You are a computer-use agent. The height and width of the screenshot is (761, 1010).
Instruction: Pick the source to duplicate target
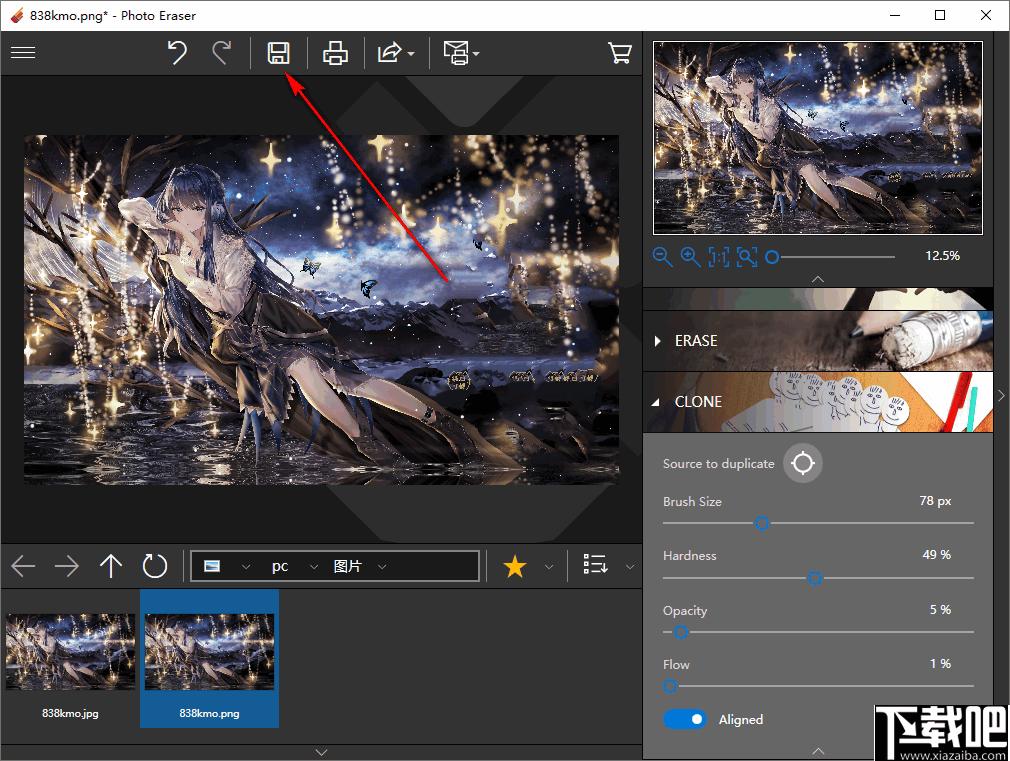(803, 463)
